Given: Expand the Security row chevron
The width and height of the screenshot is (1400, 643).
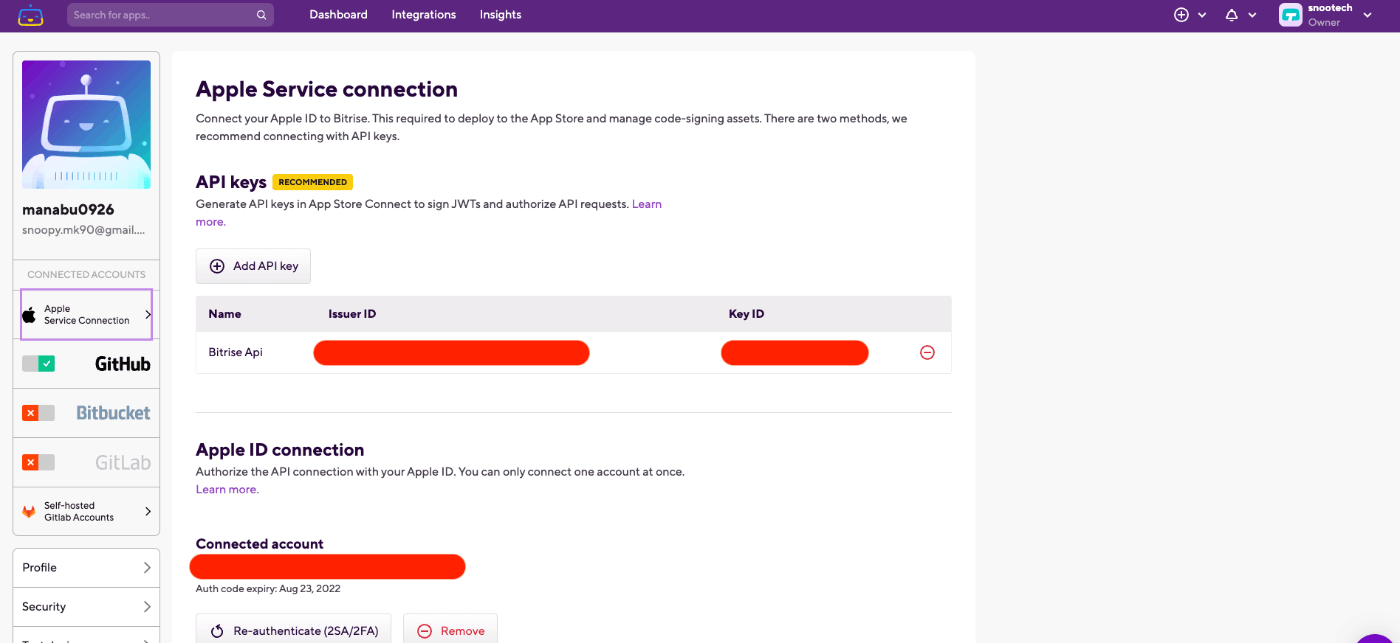Looking at the screenshot, I should click(x=147, y=607).
